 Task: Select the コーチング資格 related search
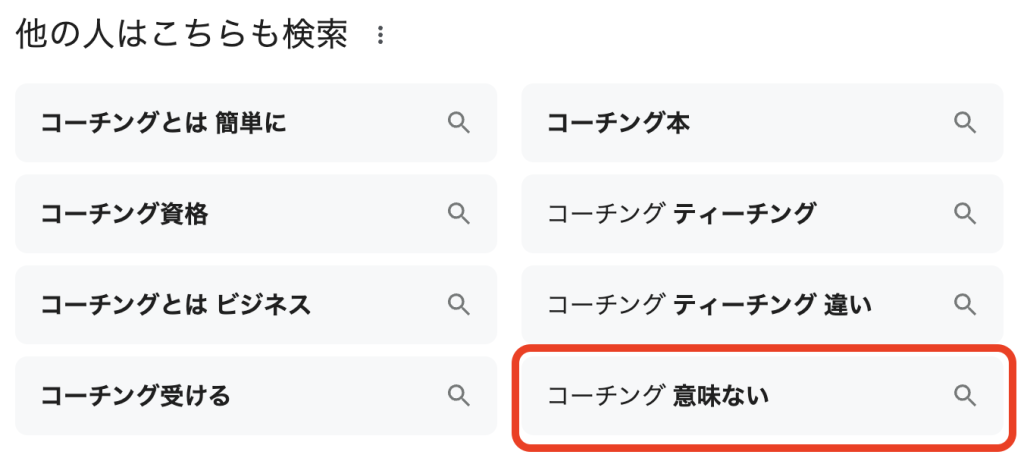click(124, 214)
